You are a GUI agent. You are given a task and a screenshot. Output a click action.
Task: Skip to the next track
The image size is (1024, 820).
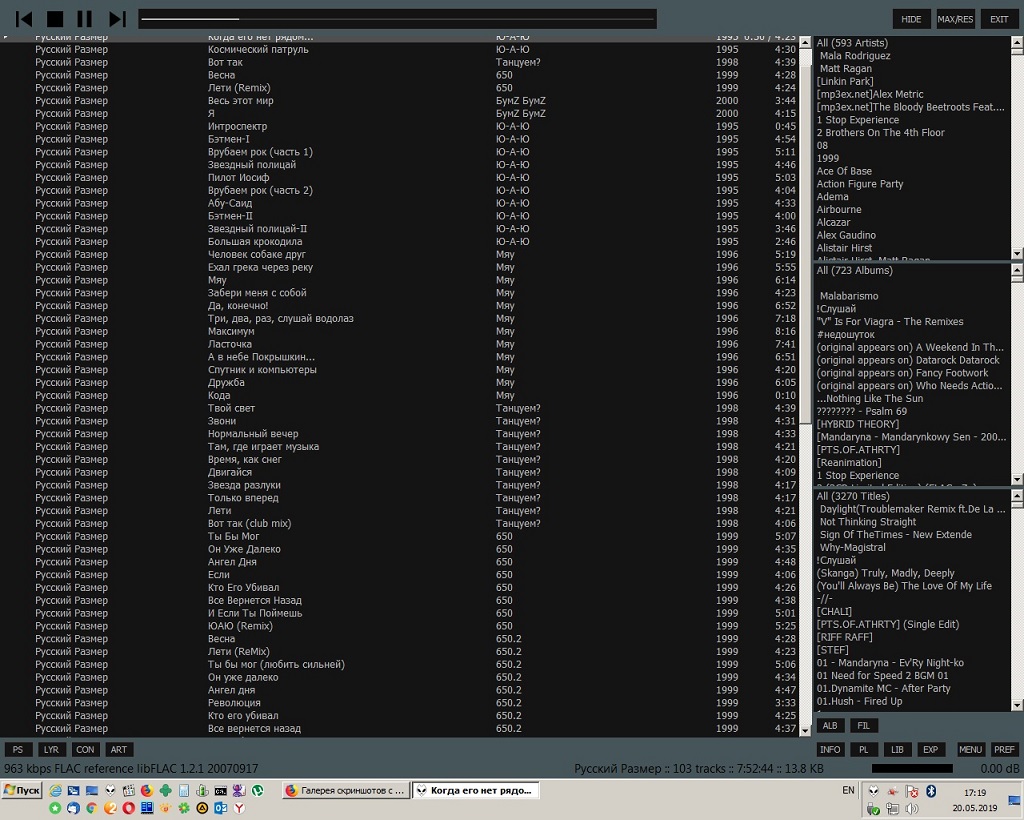point(117,19)
